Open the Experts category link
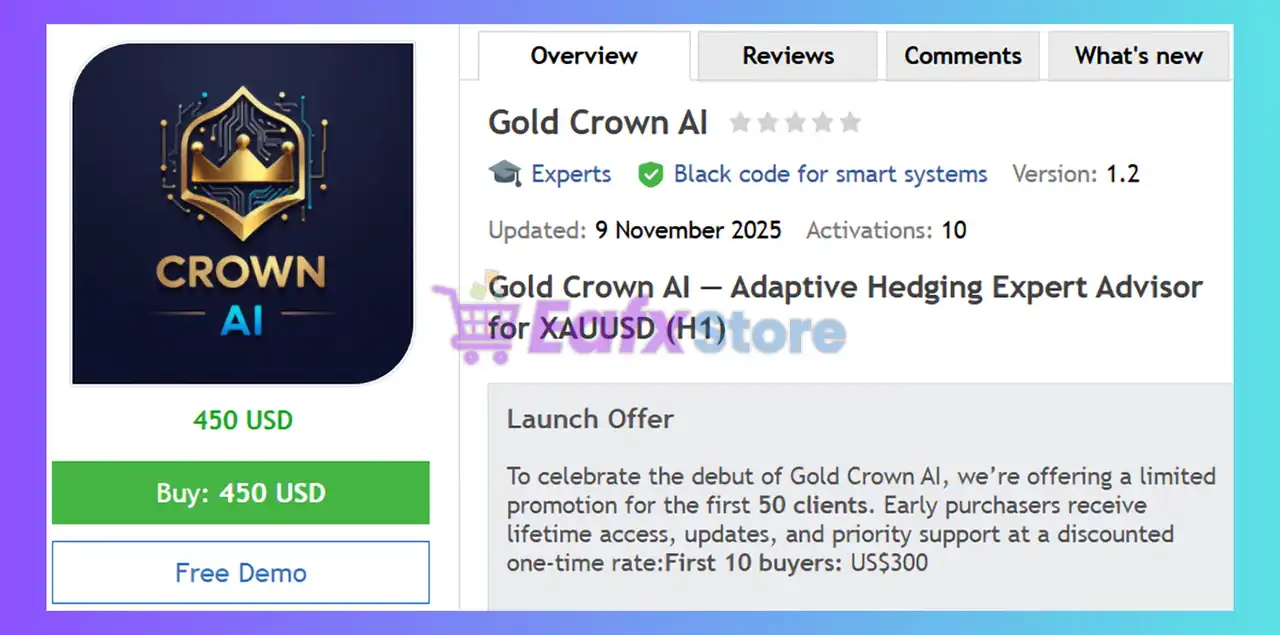This screenshot has height=635, width=1280. [571, 174]
